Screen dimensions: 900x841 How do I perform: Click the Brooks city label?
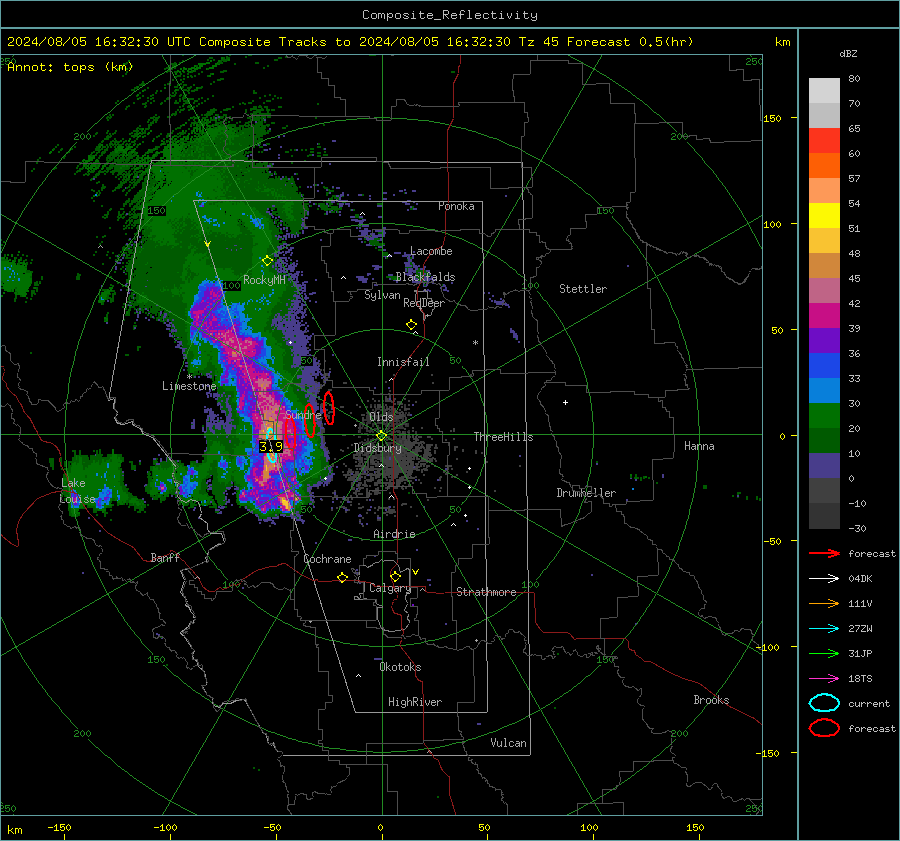(x=711, y=700)
